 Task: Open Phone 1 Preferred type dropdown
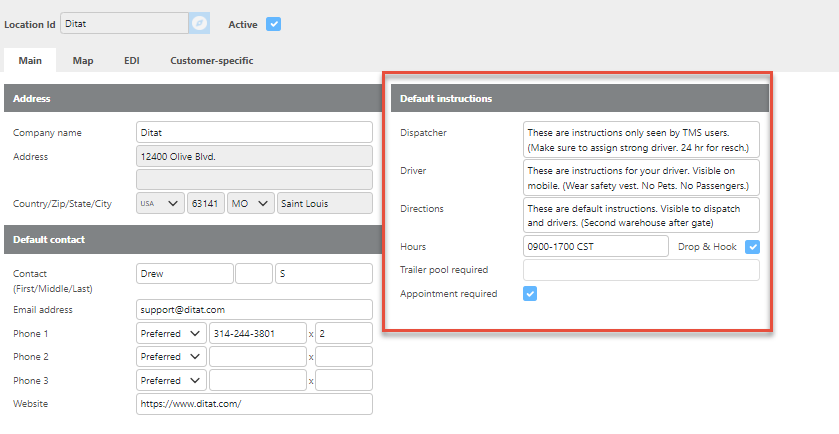click(x=170, y=333)
